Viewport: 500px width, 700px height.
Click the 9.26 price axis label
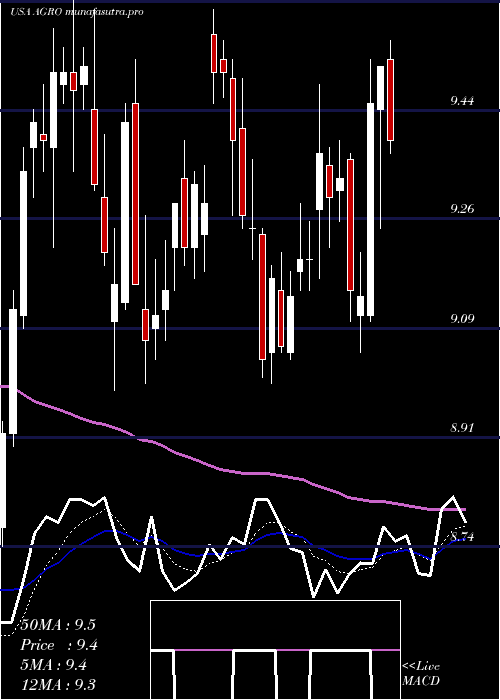(462, 209)
